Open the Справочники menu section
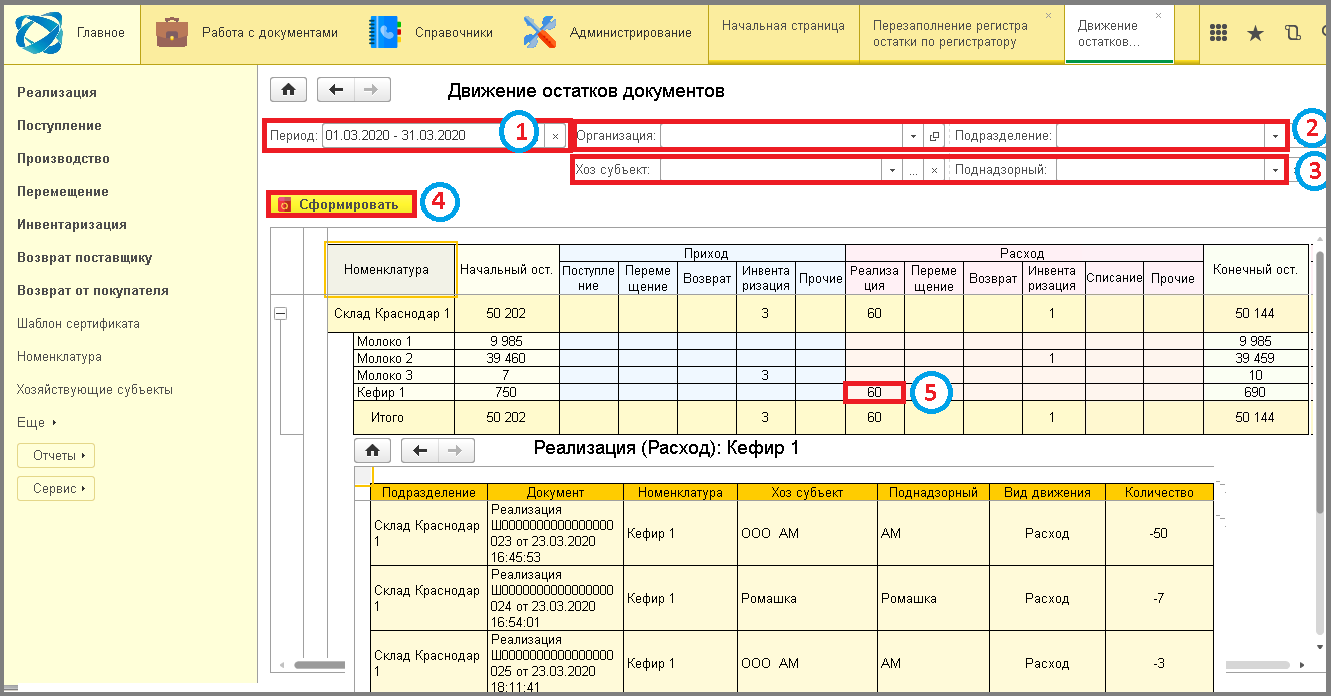Viewport: 1331px width, 696px height. [430, 33]
